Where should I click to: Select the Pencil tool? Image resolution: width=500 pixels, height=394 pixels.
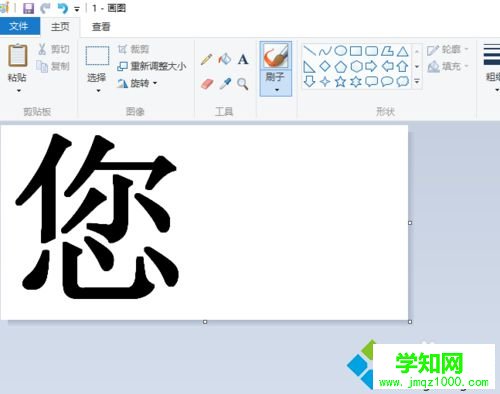click(x=207, y=59)
